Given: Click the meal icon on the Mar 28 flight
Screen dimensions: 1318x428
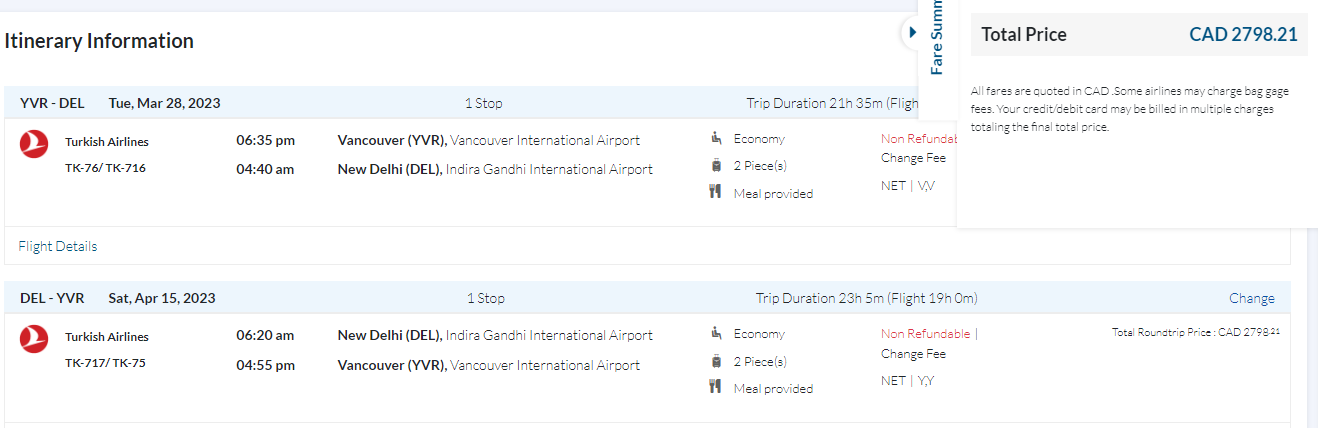Looking at the screenshot, I should pyautogui.click(x=716, y=193).
